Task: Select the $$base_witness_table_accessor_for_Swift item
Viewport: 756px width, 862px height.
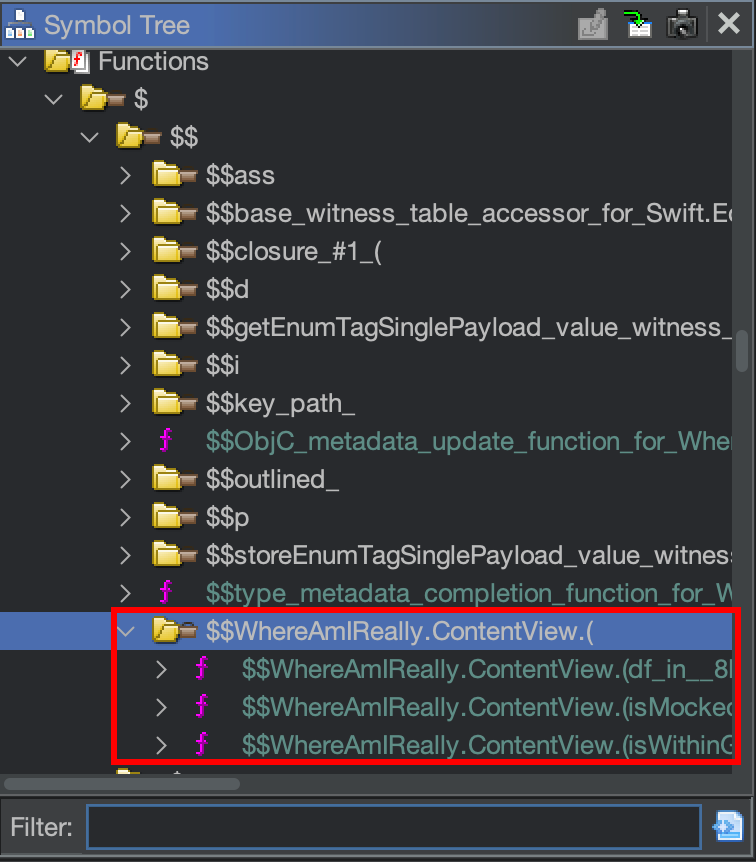Action: [x=470, y=214]
